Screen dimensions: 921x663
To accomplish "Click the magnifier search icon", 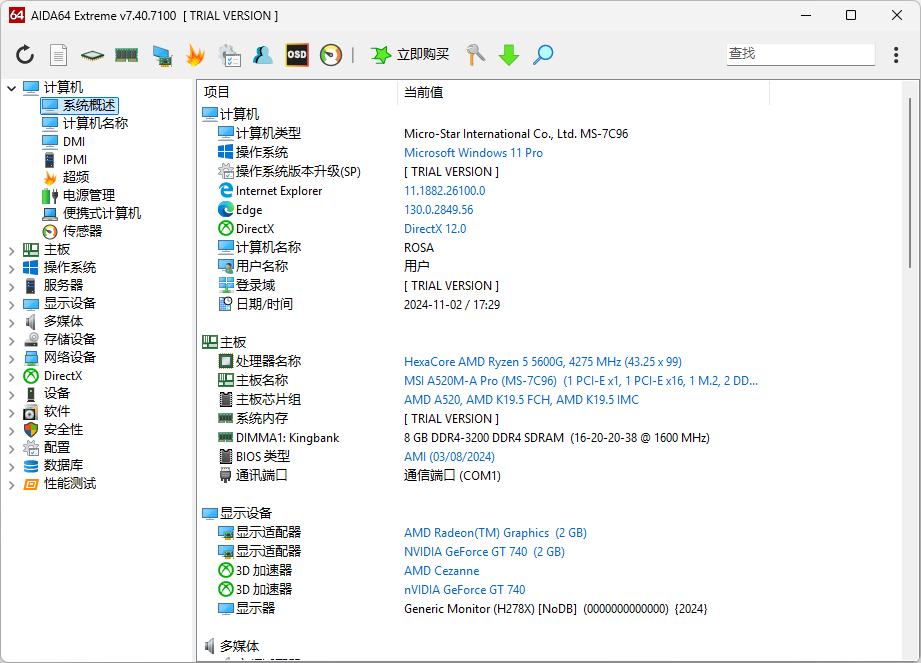I will 542,55.
